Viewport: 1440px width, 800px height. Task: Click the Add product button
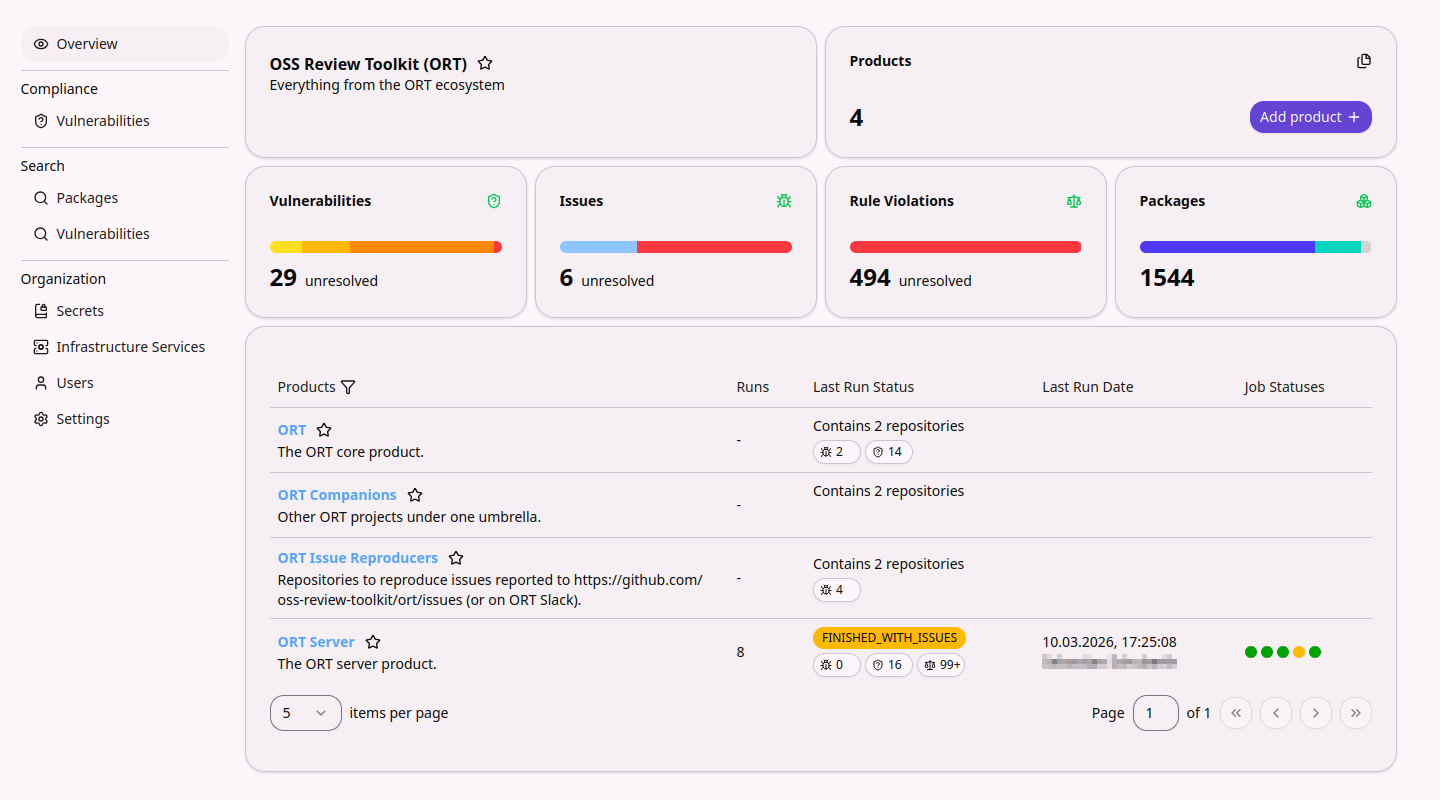[x=1310, y=117]
